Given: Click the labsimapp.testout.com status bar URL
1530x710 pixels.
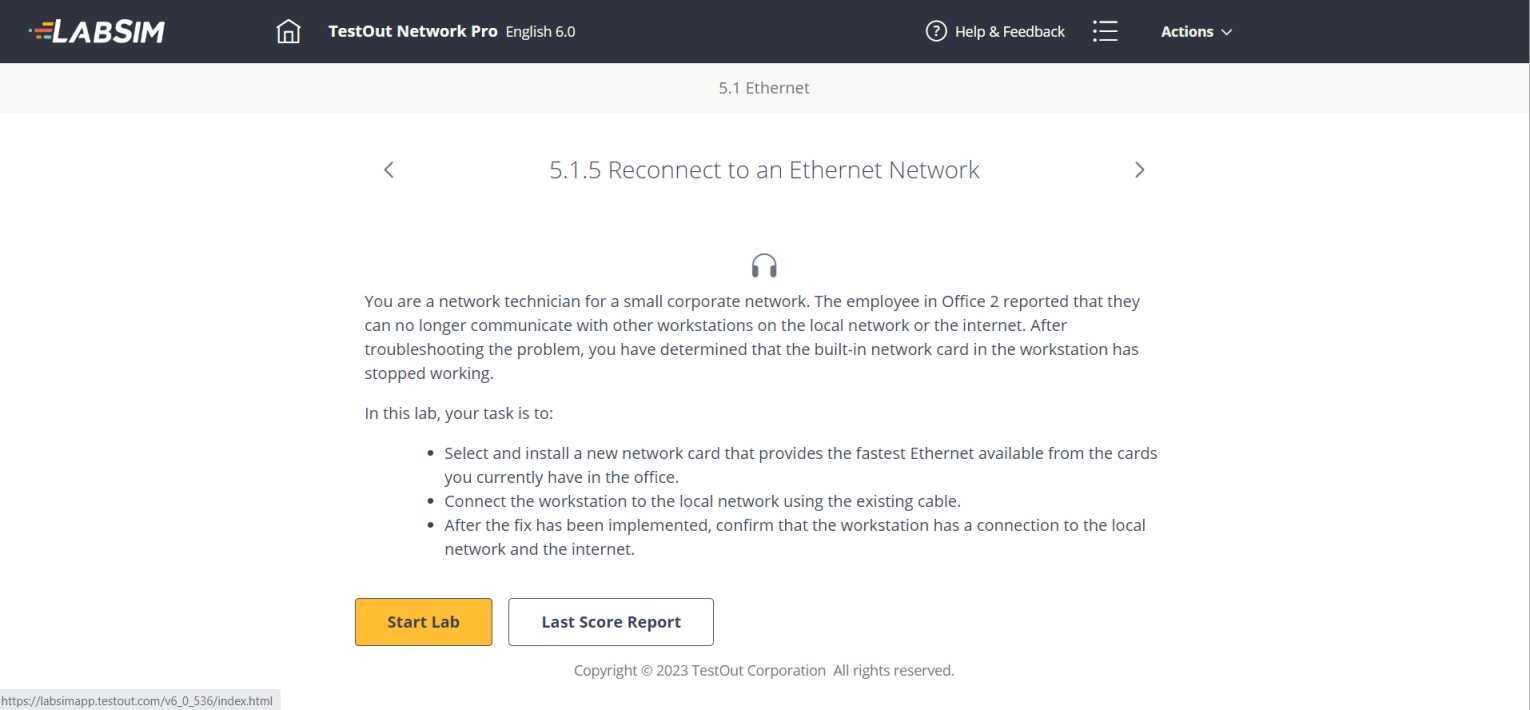Looking at the screenshot, I should 137,700.
